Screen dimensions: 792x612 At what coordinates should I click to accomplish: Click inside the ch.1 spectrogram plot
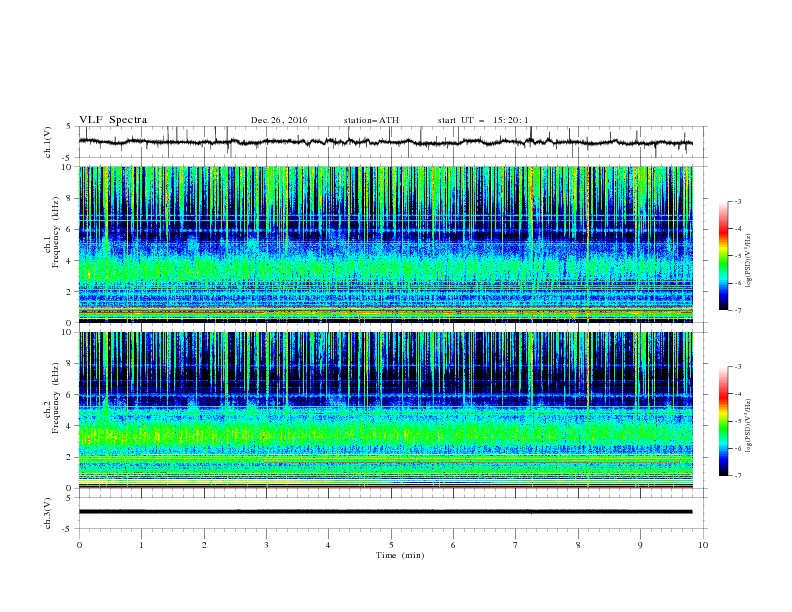(386, 244)
